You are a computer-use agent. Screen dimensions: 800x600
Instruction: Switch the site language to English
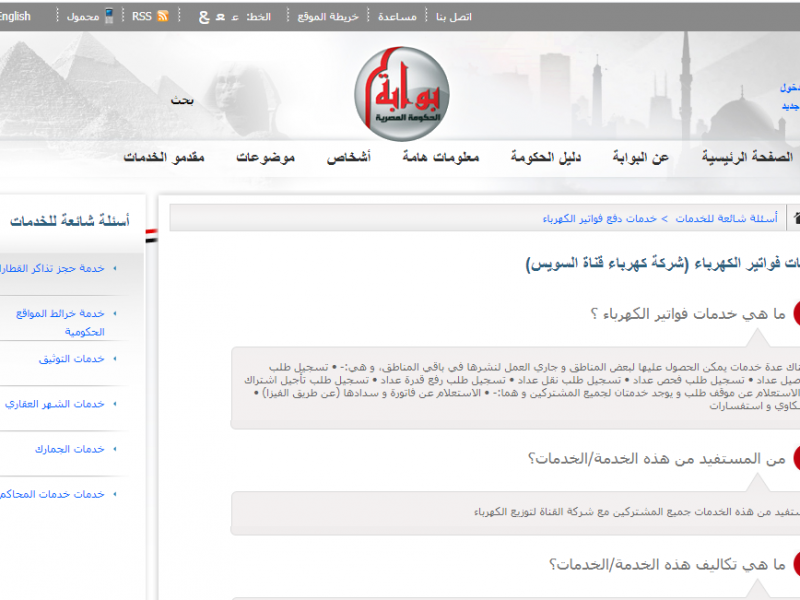pos(15,16)
